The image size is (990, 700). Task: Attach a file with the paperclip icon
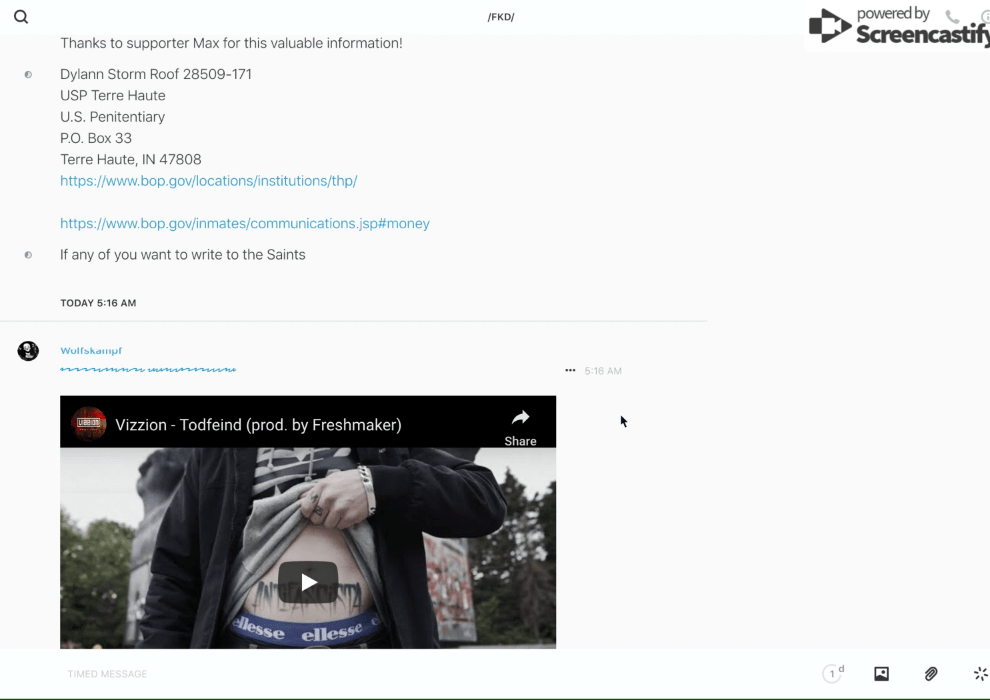pyautogui.click(x=931, y=674)
